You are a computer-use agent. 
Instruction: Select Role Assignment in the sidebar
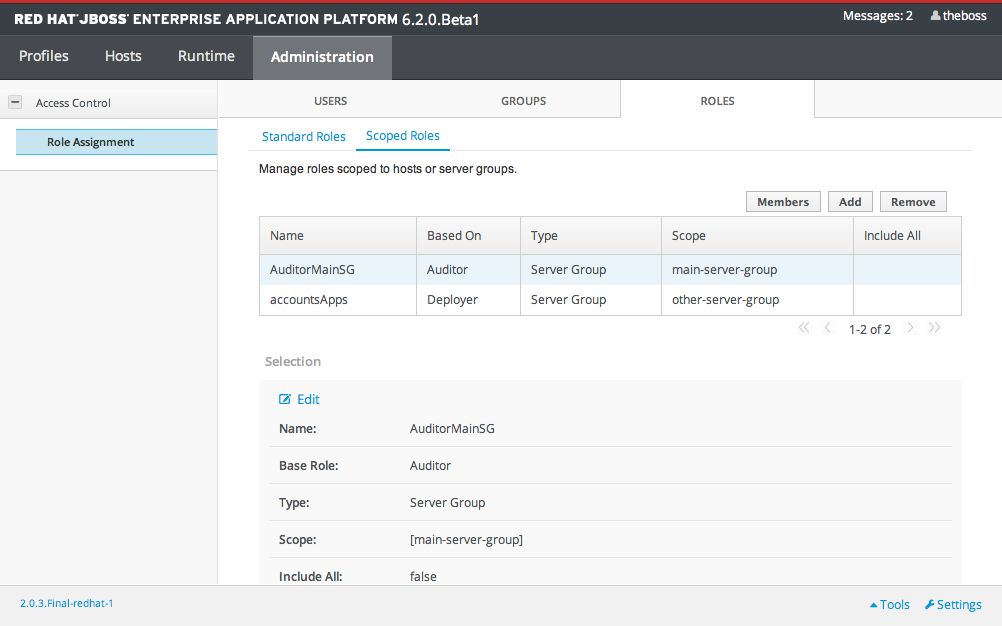point(90,142)
